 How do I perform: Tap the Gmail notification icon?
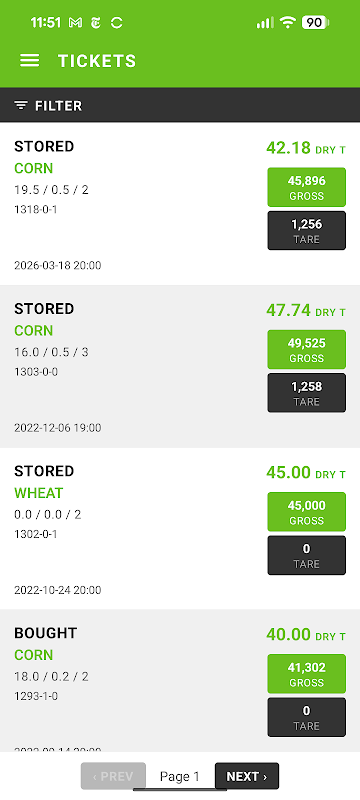tap(75, 23)
